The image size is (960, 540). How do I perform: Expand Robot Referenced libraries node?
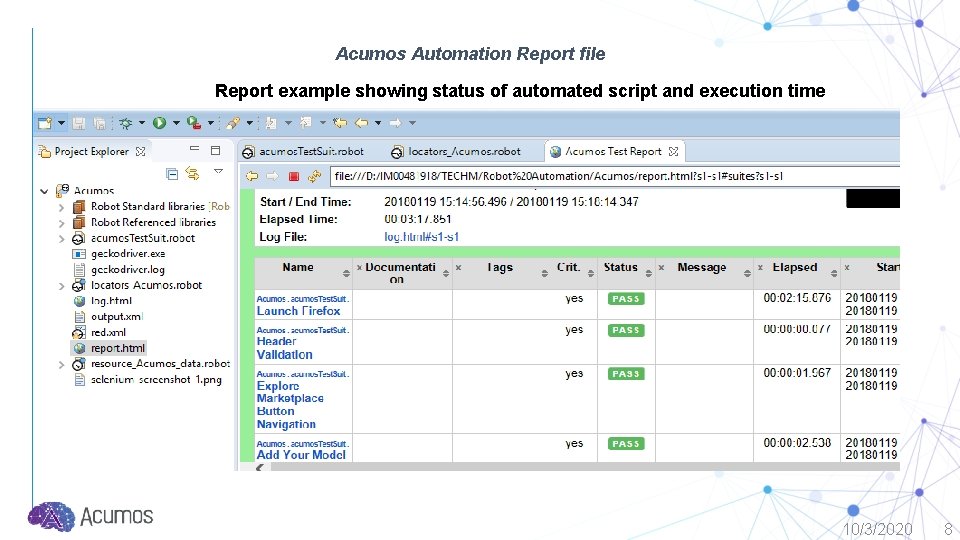61,223
